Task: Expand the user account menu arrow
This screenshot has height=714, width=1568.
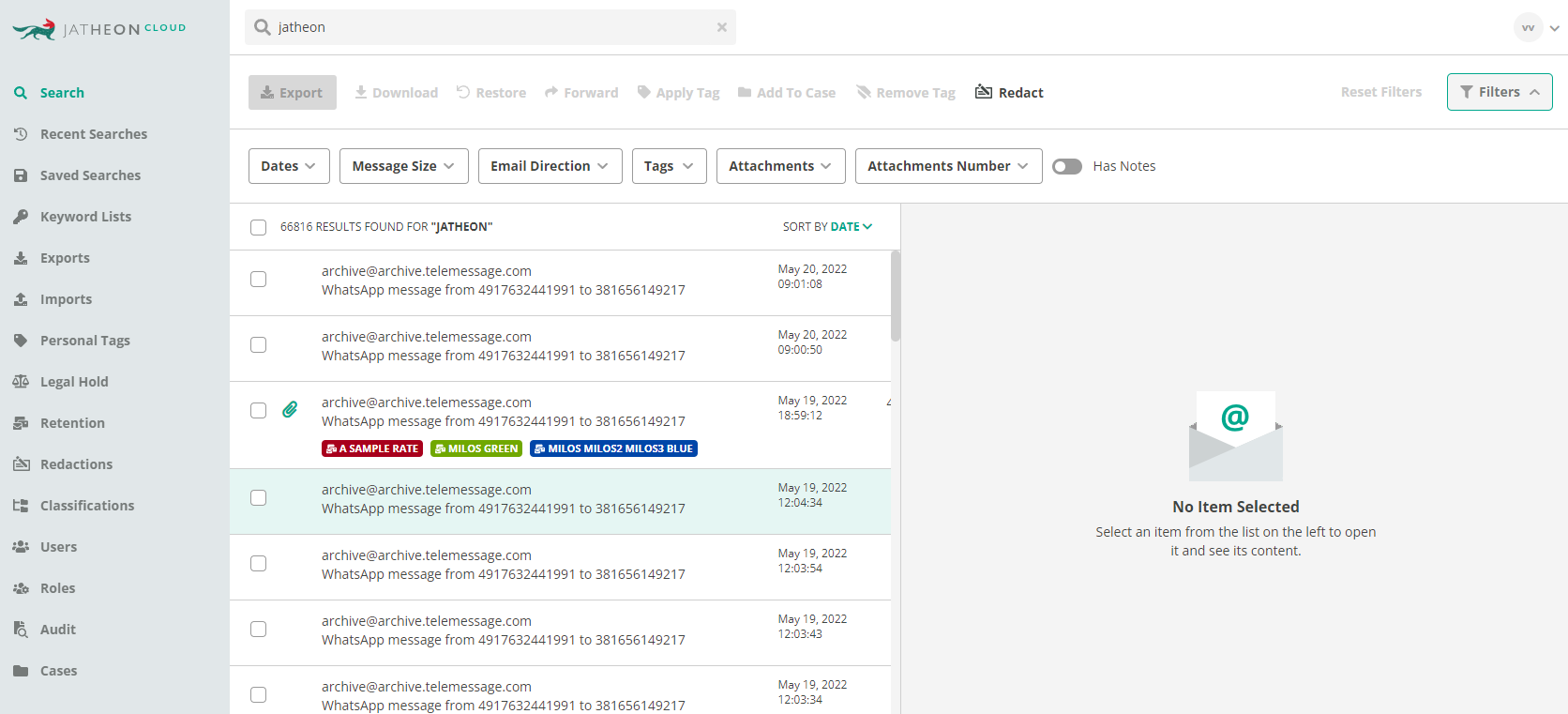Action: [1555, 28]
